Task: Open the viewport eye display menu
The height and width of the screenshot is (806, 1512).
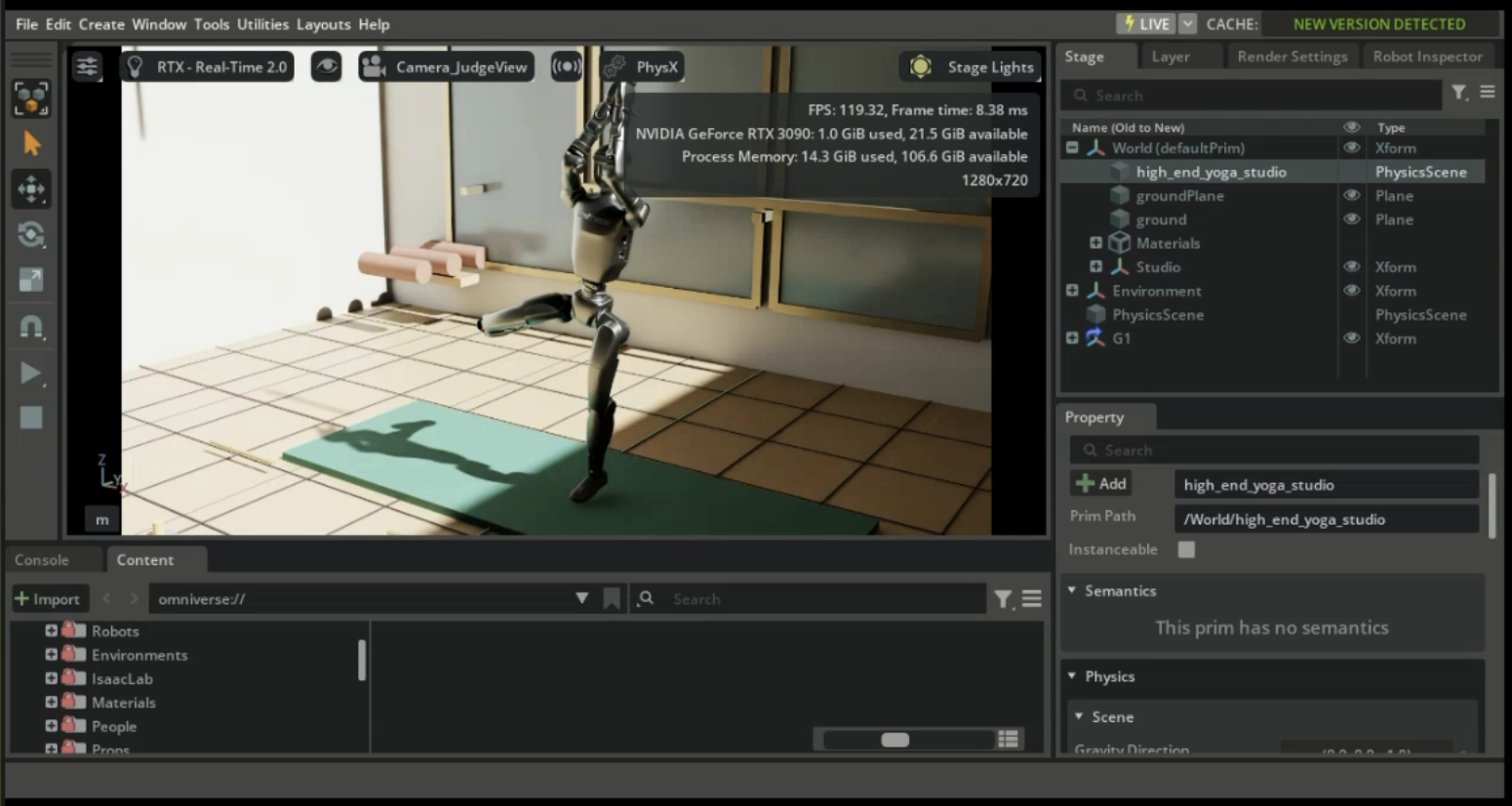Action: [x=326, y=66]
